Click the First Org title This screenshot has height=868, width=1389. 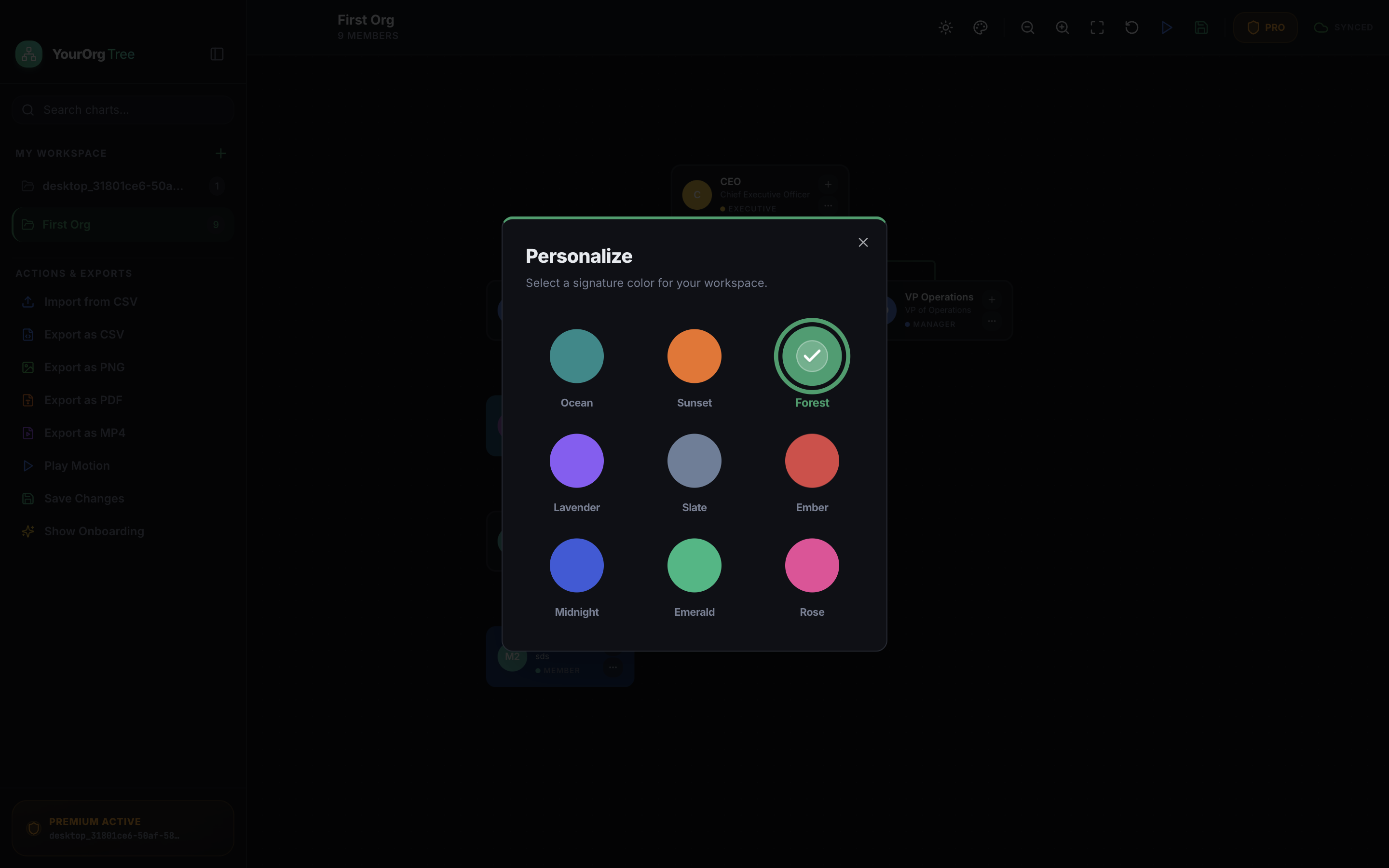pos(366,19)
